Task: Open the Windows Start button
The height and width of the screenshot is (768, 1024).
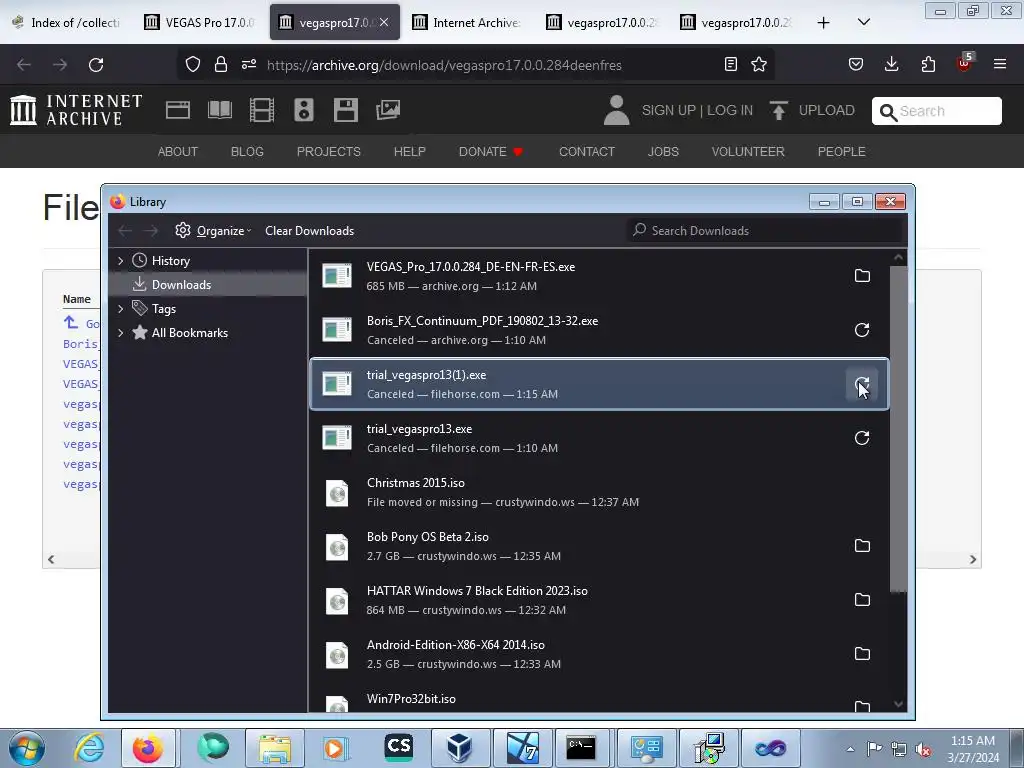Action: click(x=26, y=749)
